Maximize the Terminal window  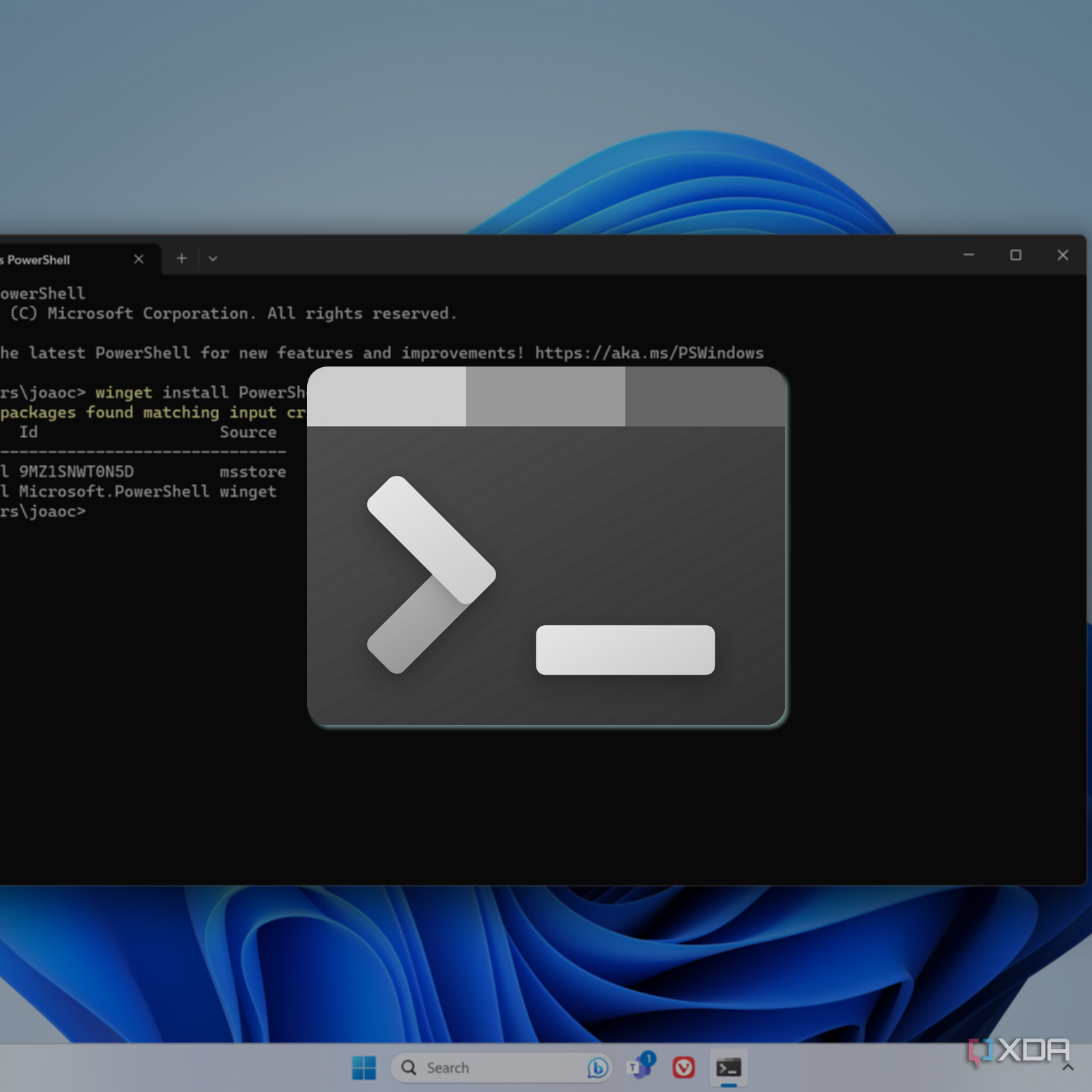[1016, 255]
